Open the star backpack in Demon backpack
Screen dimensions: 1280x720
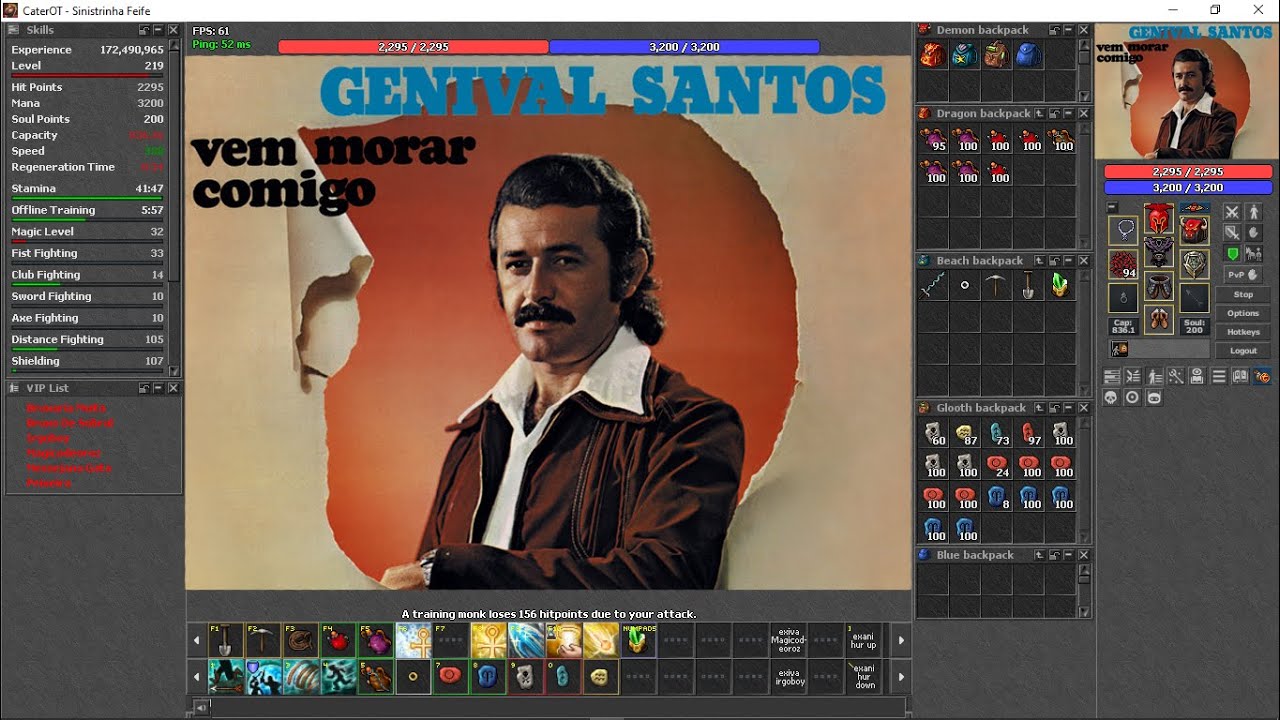click(x=965, y=55)
